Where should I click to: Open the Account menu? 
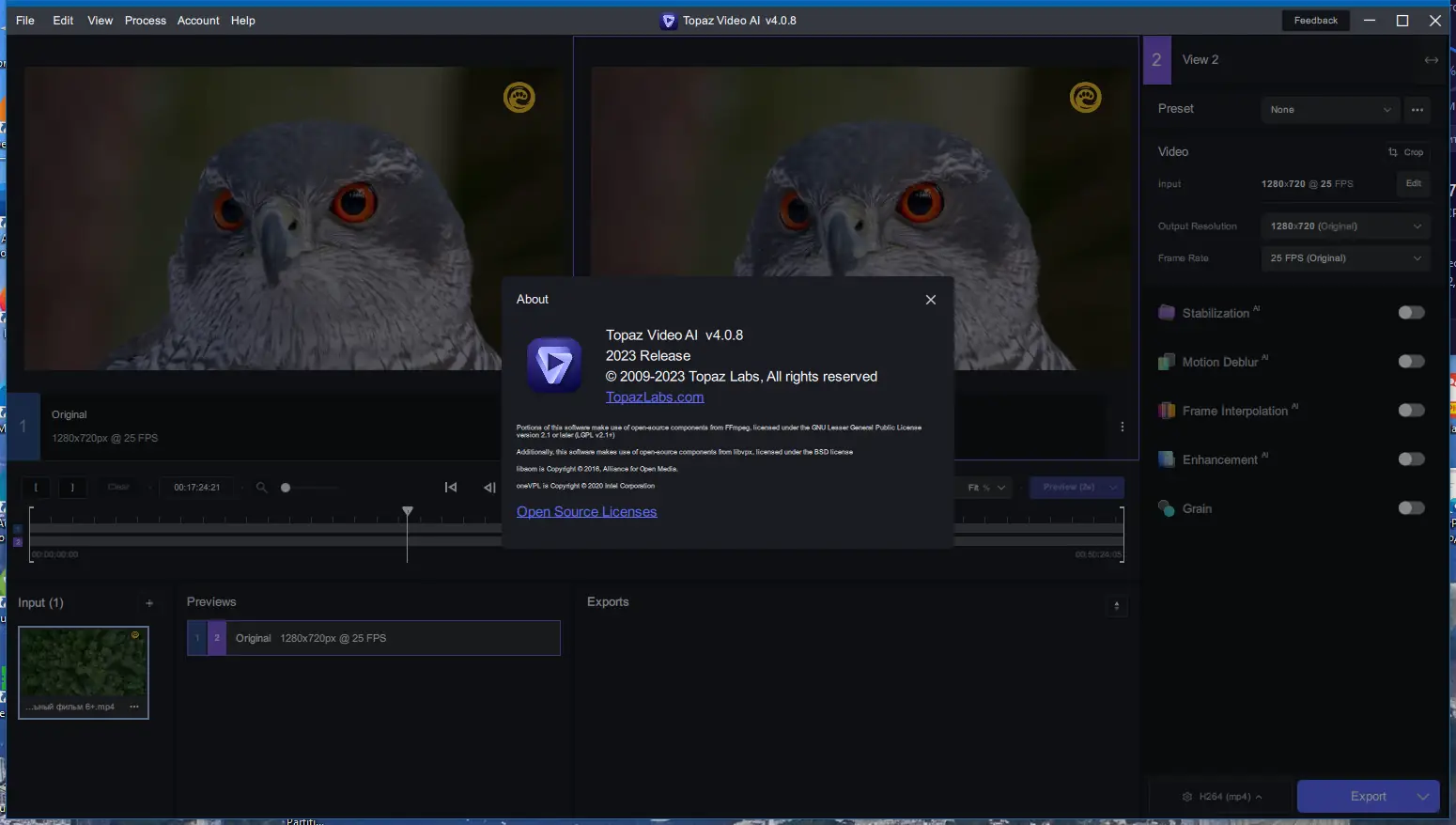click(198, 20)
